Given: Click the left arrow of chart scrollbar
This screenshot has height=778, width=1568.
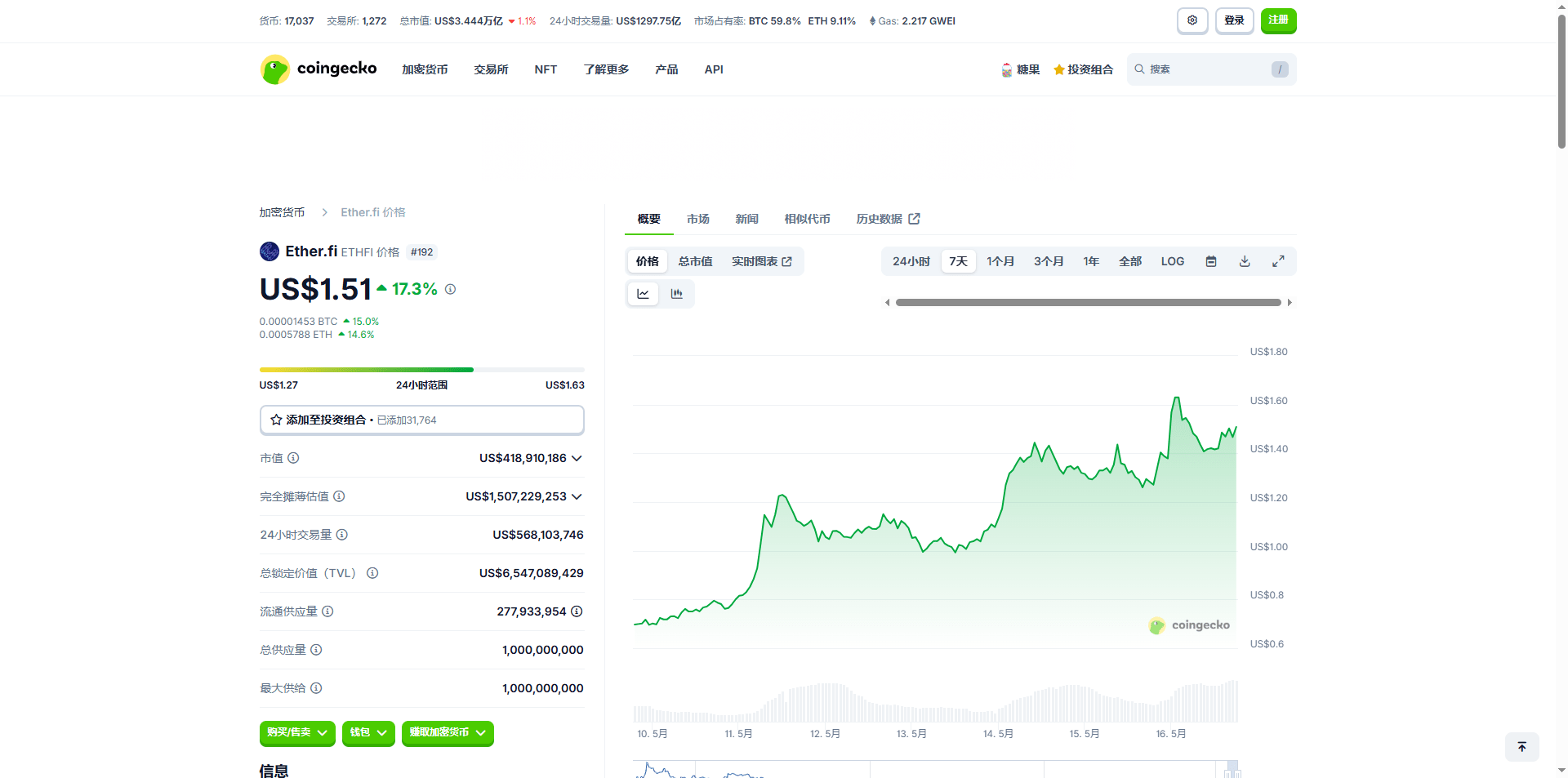Looking at the screenshot, I should click(x=888, y=303).
